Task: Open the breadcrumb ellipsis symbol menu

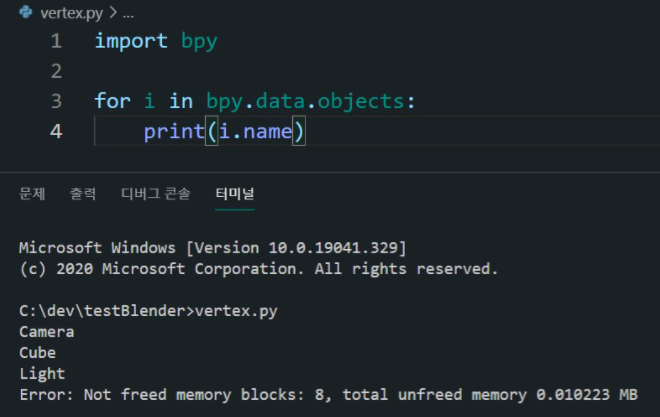Action: [128, 13]
